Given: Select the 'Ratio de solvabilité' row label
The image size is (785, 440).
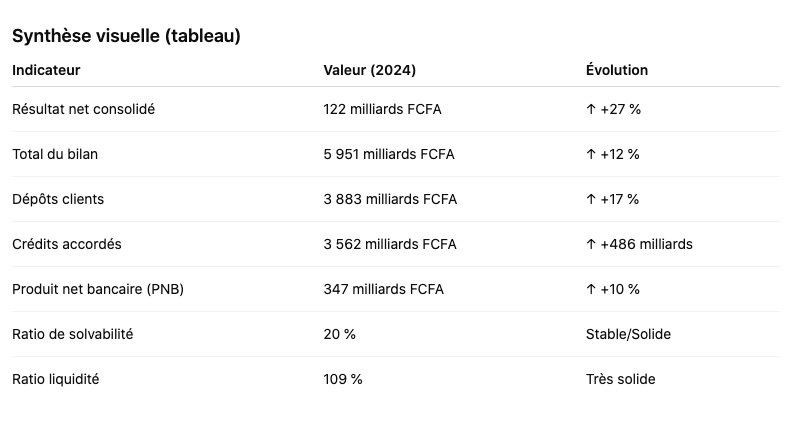Looking at the screenshot, I should point(72,334).
